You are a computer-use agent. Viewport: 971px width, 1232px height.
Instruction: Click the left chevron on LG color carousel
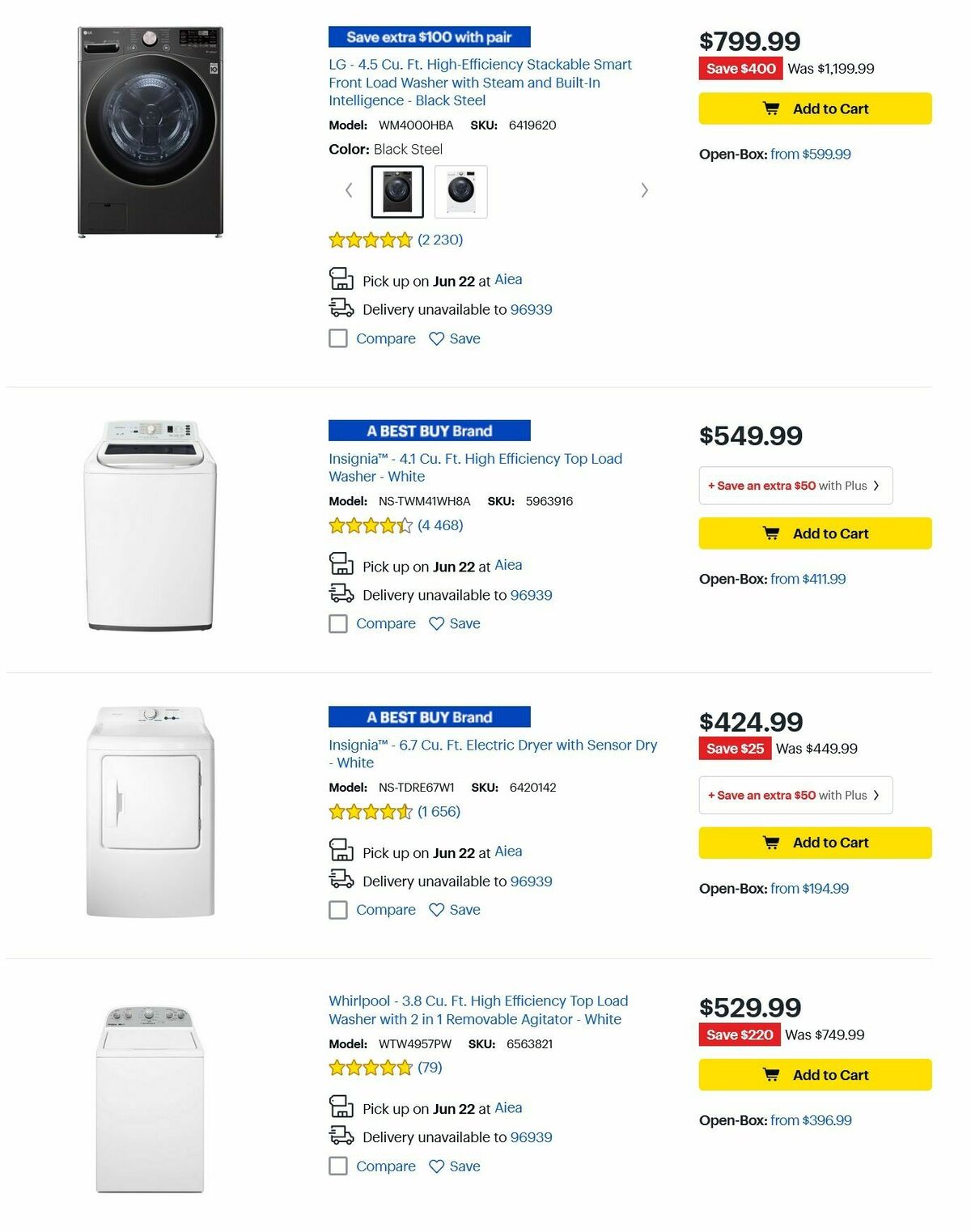click(349, 190)
